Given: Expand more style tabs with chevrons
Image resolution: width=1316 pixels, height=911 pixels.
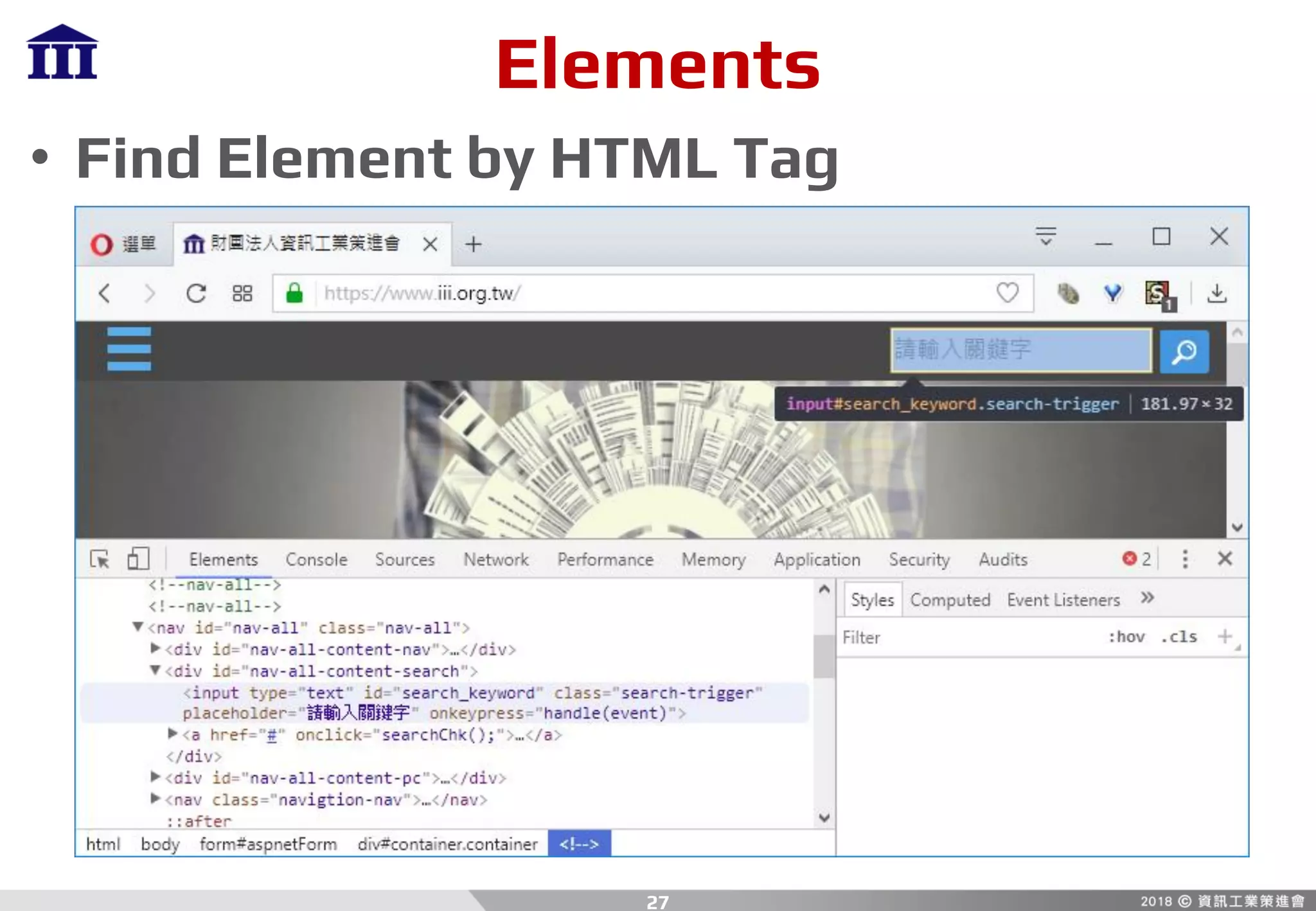Looking at the screenshot, I should pos(1148,598).
